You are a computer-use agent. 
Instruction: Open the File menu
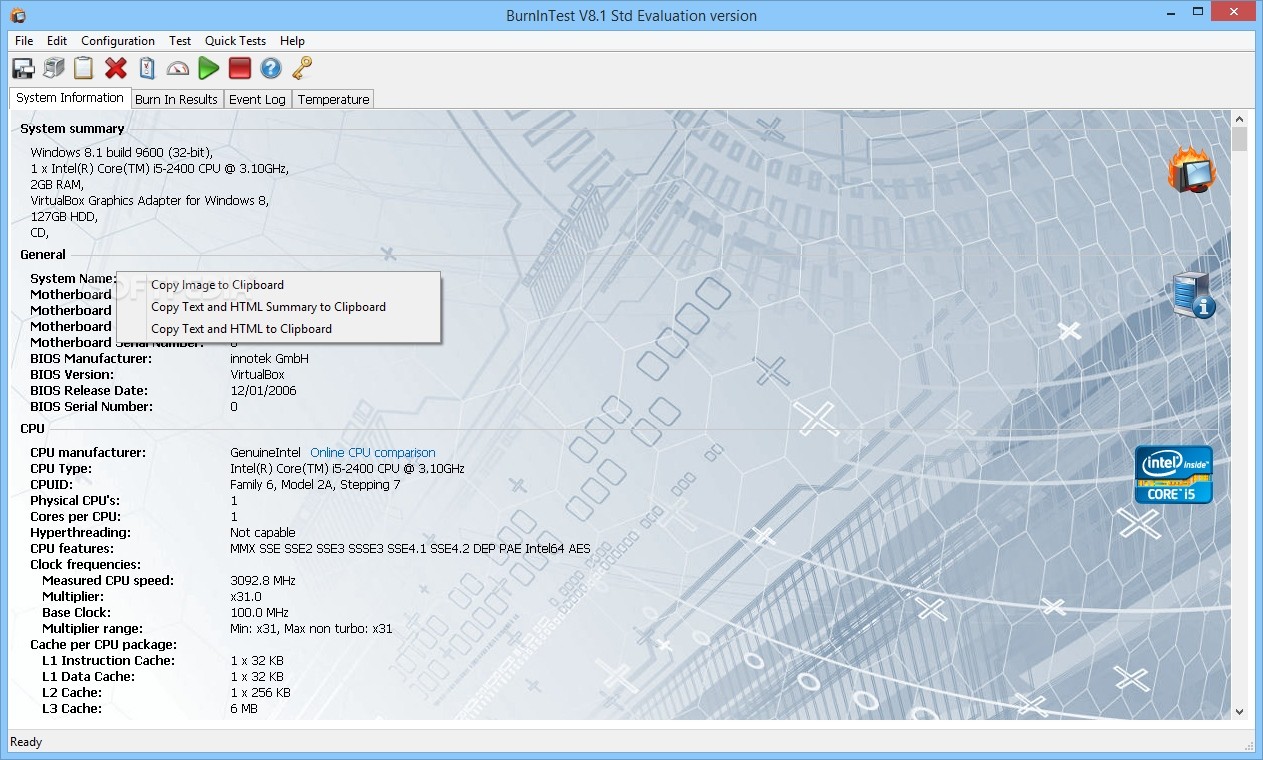24,41
